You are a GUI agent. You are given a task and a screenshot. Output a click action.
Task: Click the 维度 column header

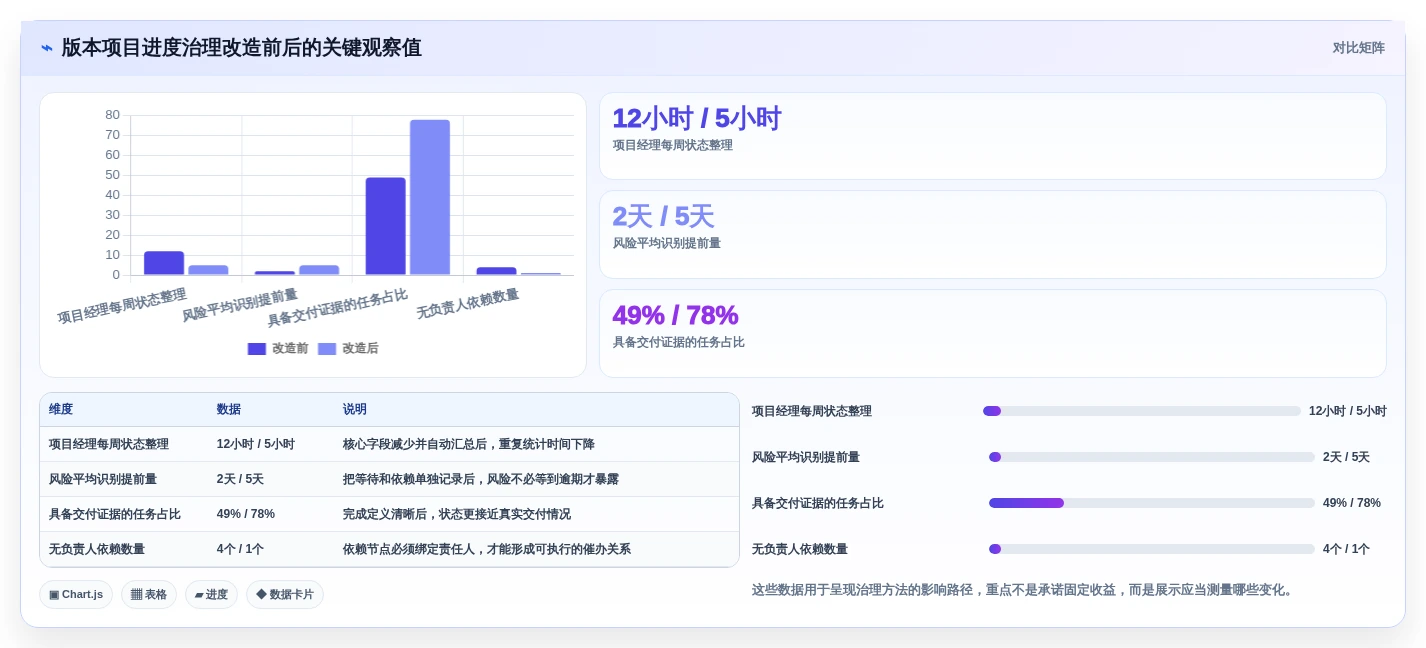point(61,409)
